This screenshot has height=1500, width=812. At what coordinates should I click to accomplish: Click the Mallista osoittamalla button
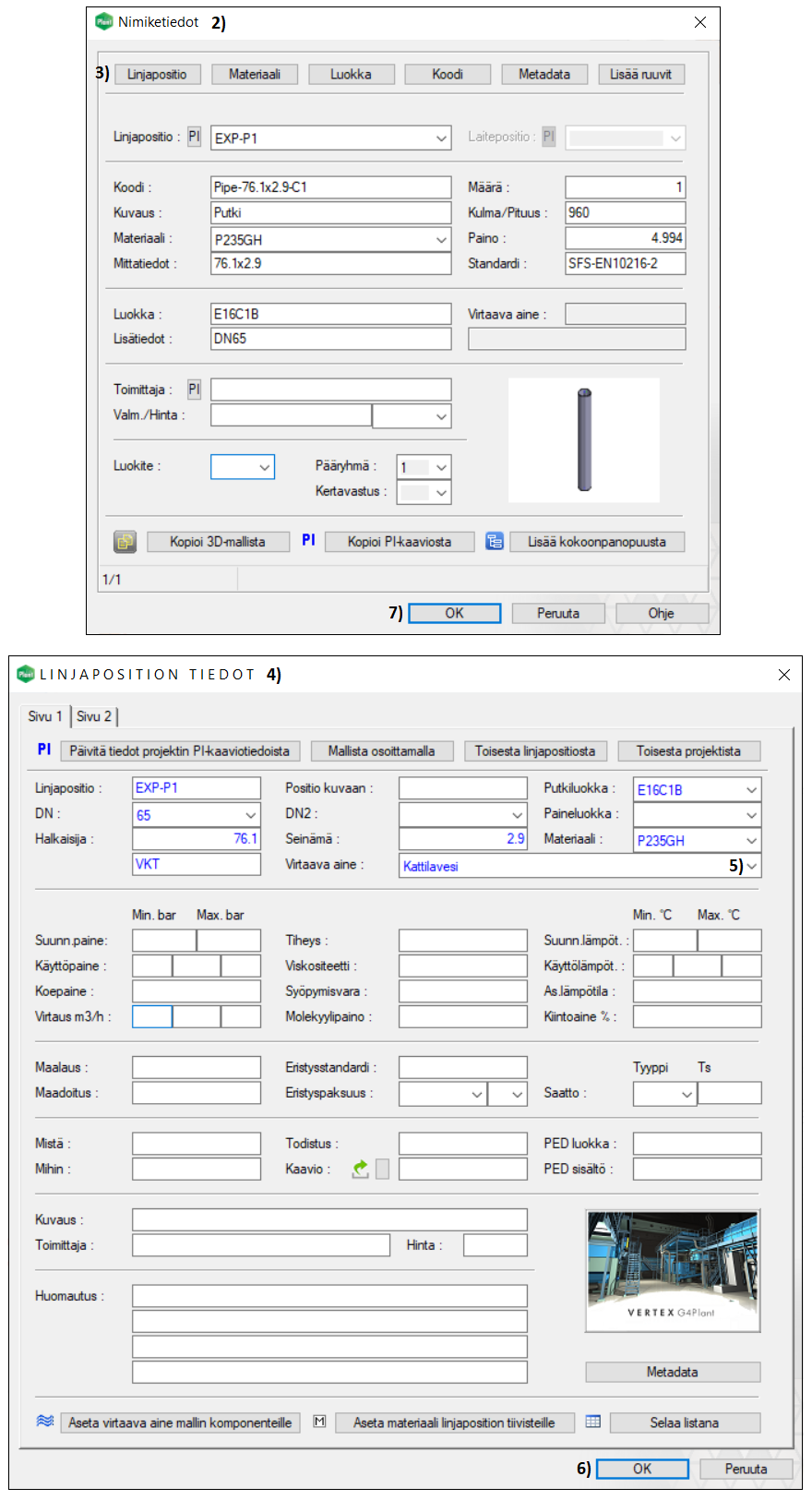[381, 751]
